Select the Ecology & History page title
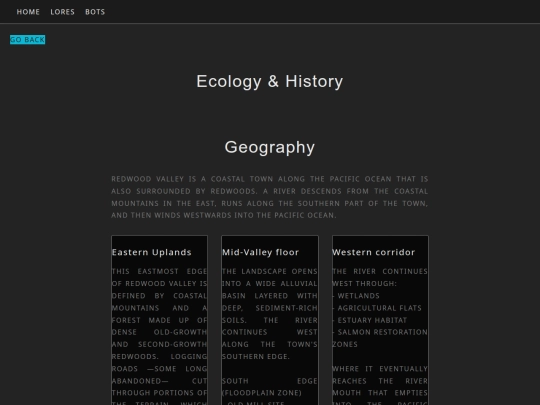The width and height of the screenshot is (540, 405). tap(270, 82)
